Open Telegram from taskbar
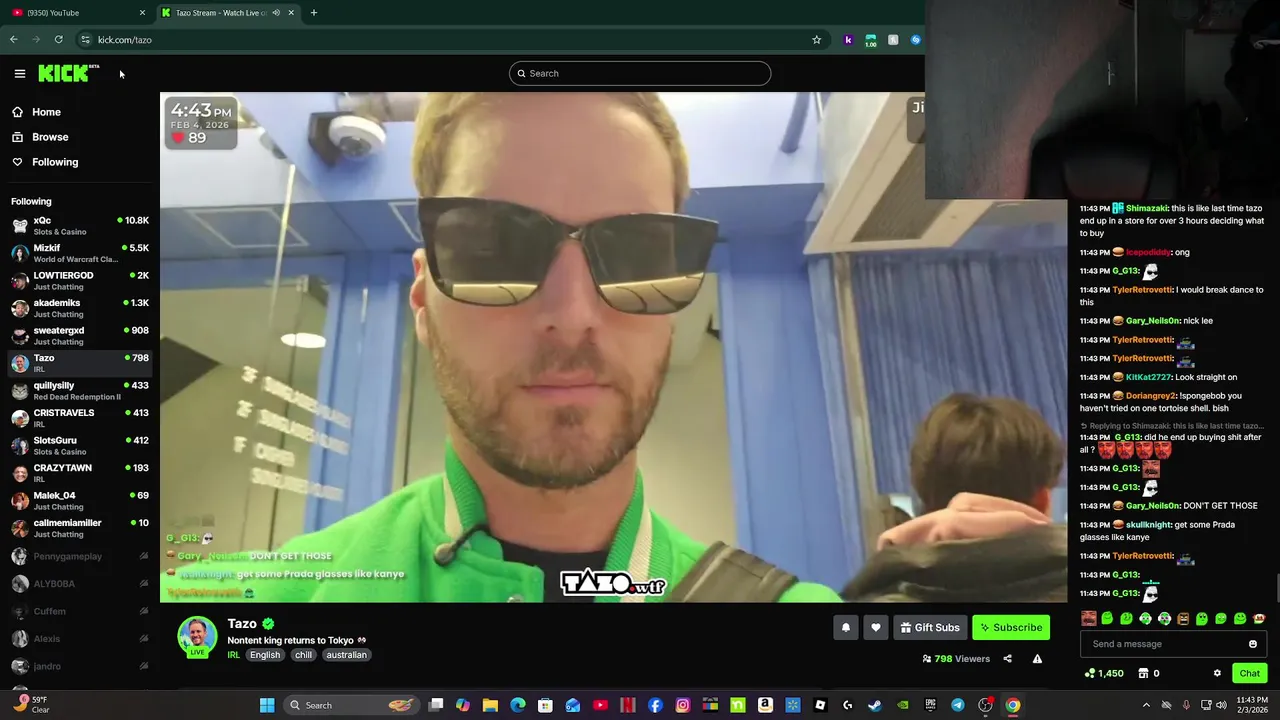1280x720 pixels. point(957,705)
